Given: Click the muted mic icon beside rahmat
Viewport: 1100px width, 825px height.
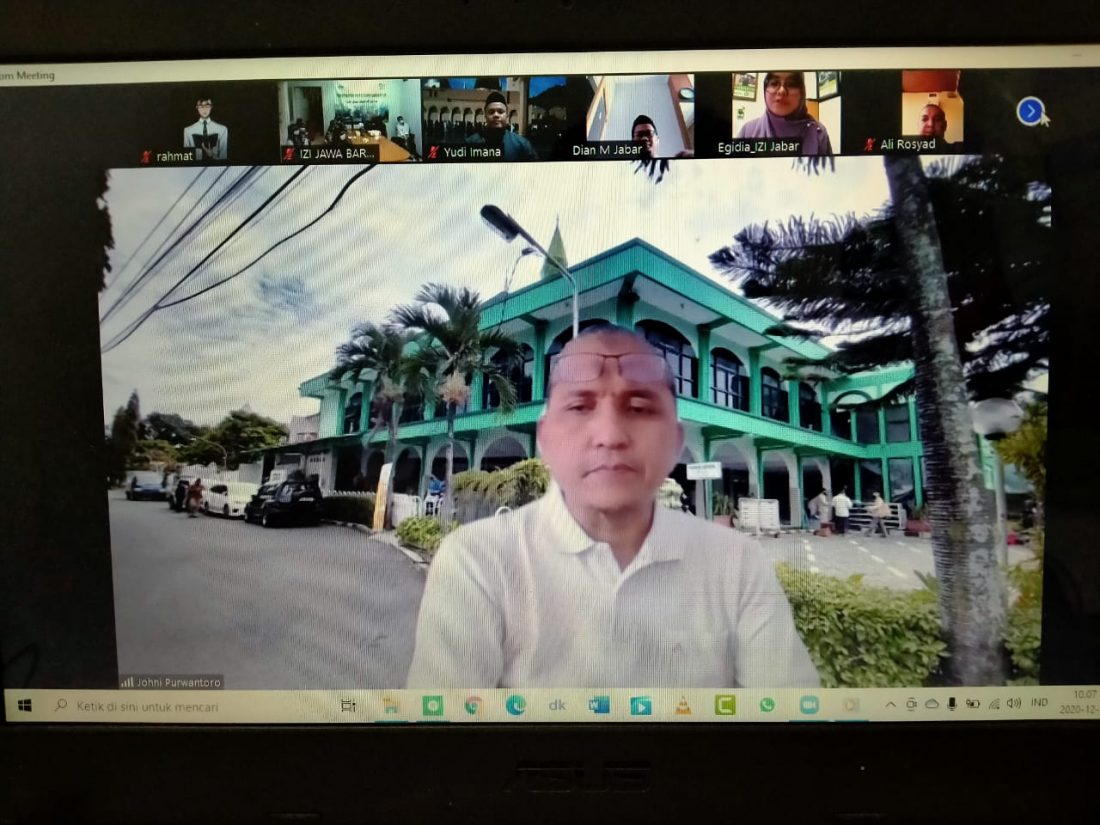Looking at the screenshot, I should pos(147,156).
